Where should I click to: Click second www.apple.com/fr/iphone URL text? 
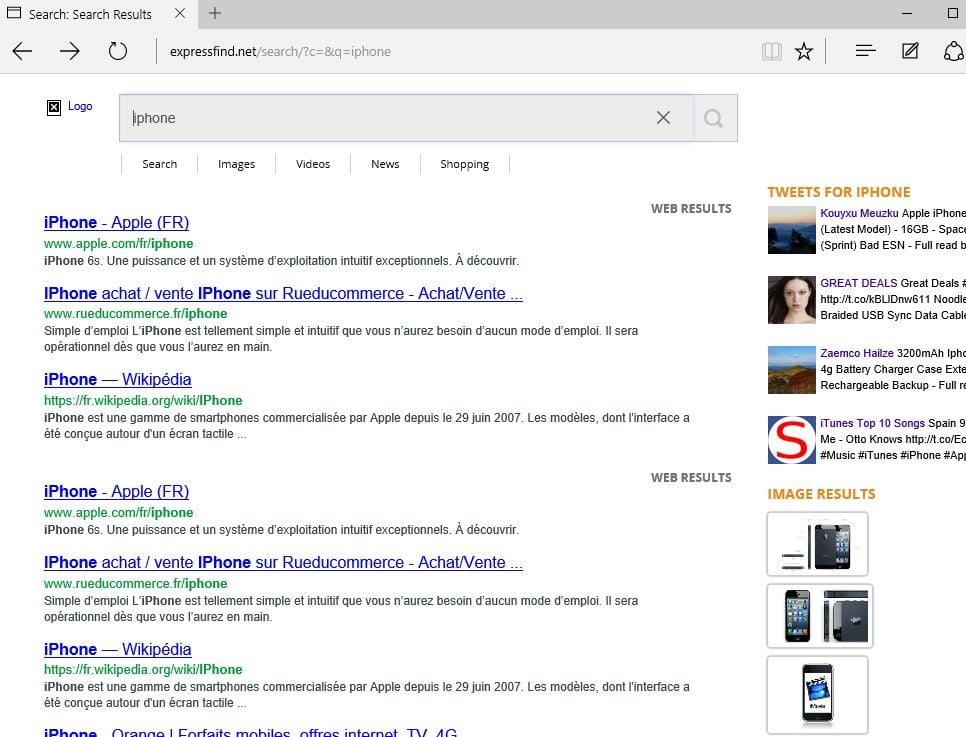pyautogui.click(x=118, y=513)
